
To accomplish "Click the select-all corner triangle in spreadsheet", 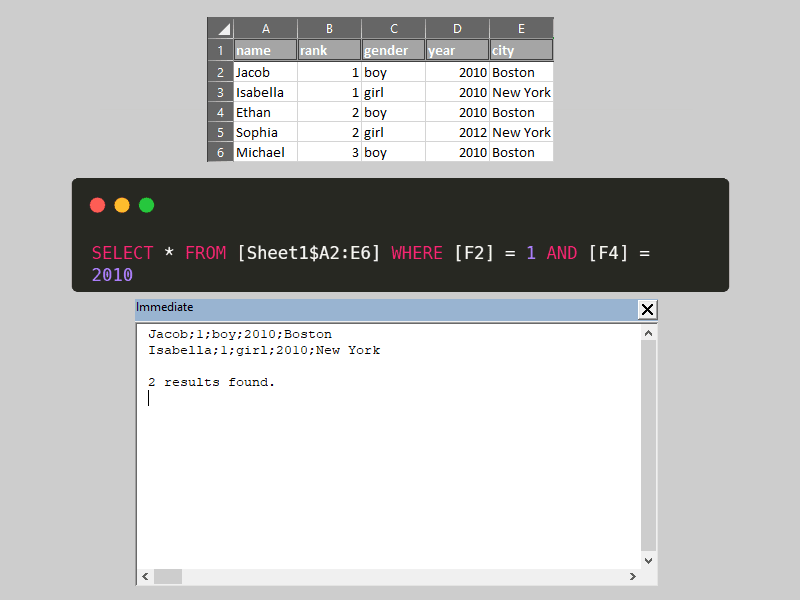I will tap(221, 28).
